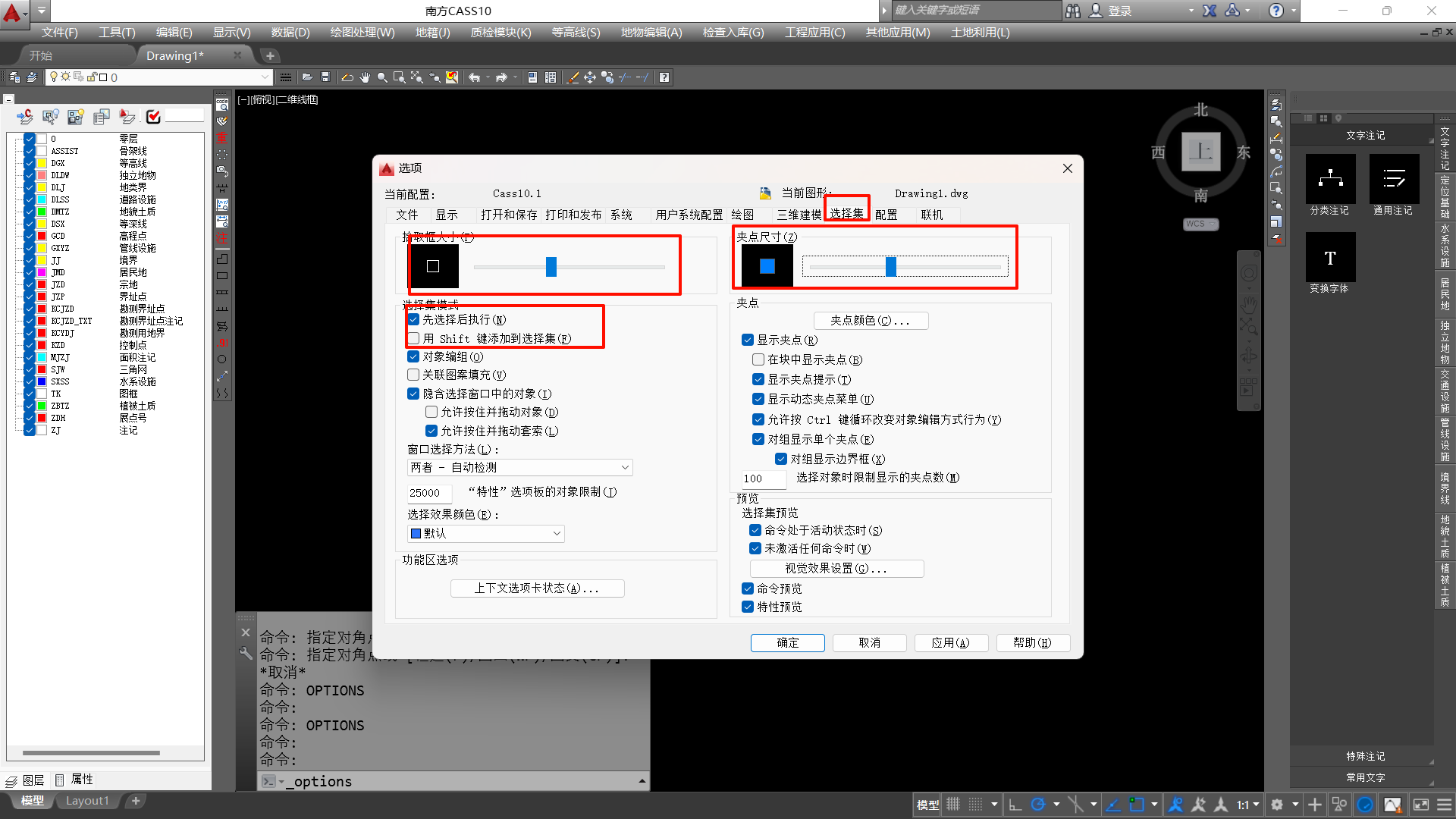
Task: Click the Move crosshair arrows tool icon
Action: pyautogui.click(x=590, y=77)
